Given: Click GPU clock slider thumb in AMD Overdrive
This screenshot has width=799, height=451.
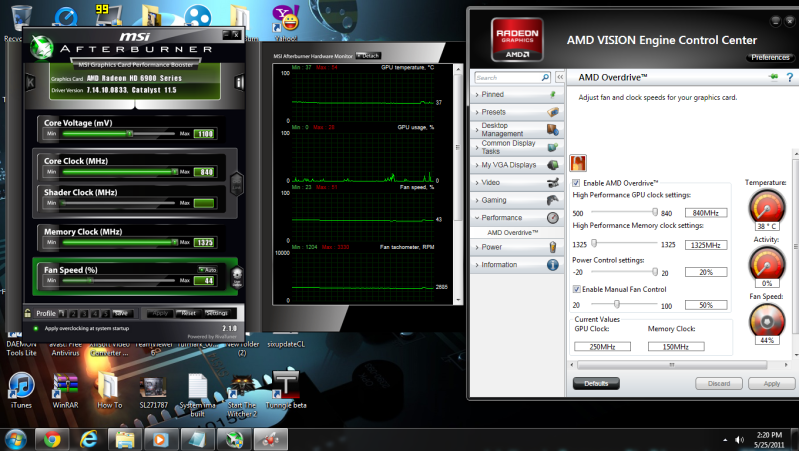Looking at the screenshot, I should (655, 212).
